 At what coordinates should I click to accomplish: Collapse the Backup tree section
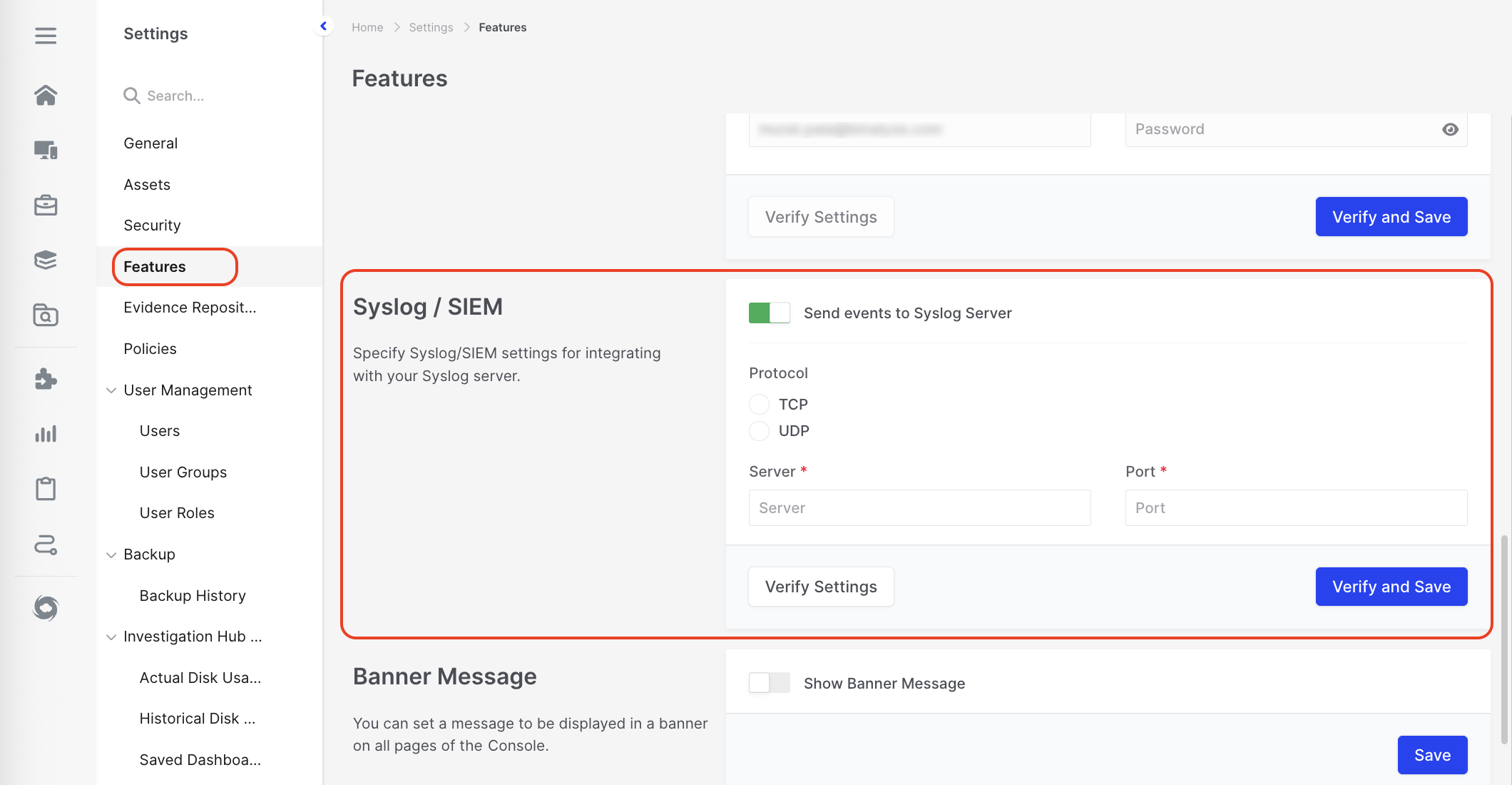click(x=111, y=554)
